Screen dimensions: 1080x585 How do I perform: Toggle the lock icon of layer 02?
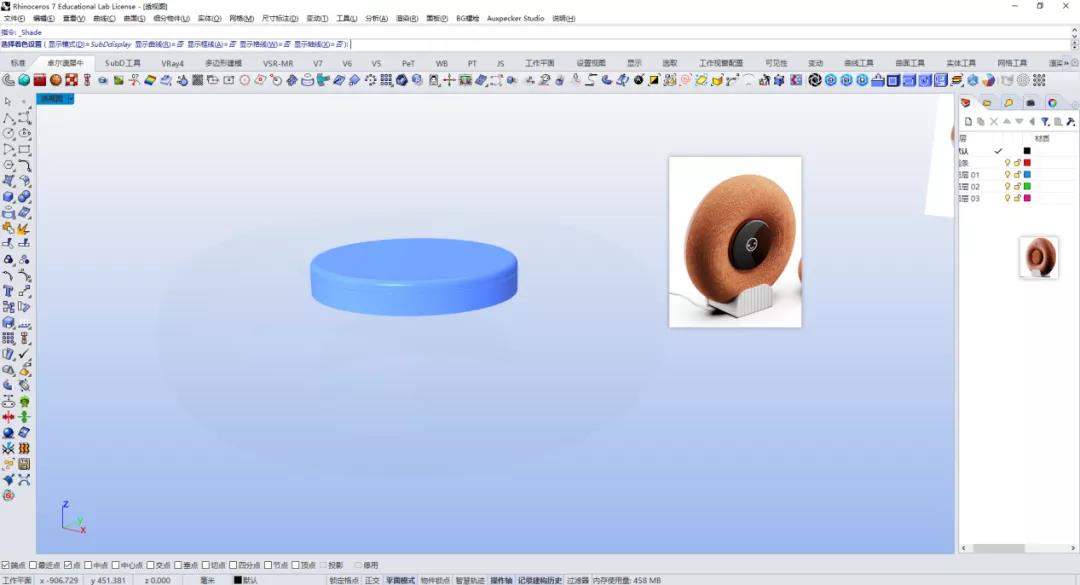1017,187
